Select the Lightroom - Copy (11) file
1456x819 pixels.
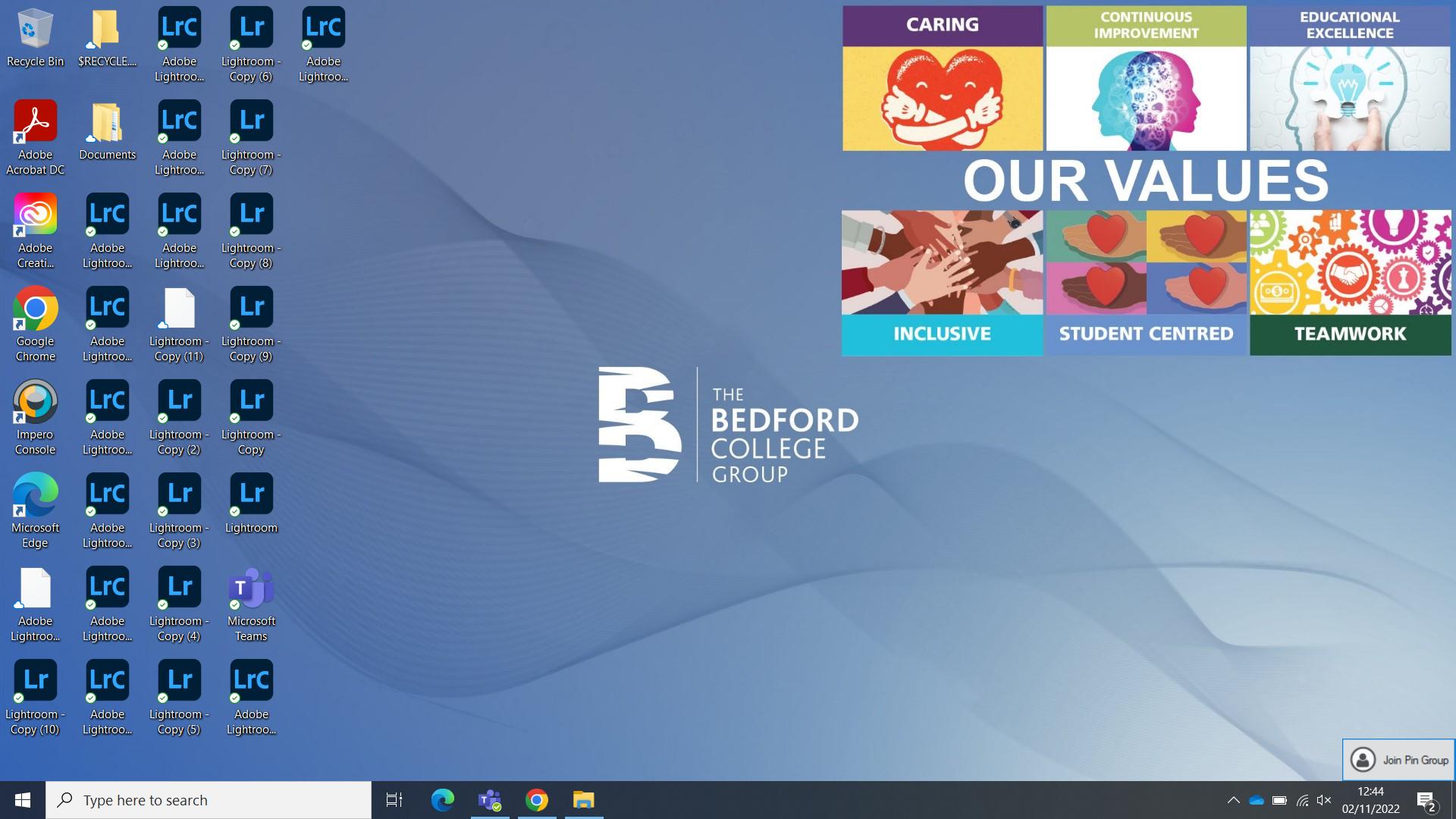tap(179, 308)
